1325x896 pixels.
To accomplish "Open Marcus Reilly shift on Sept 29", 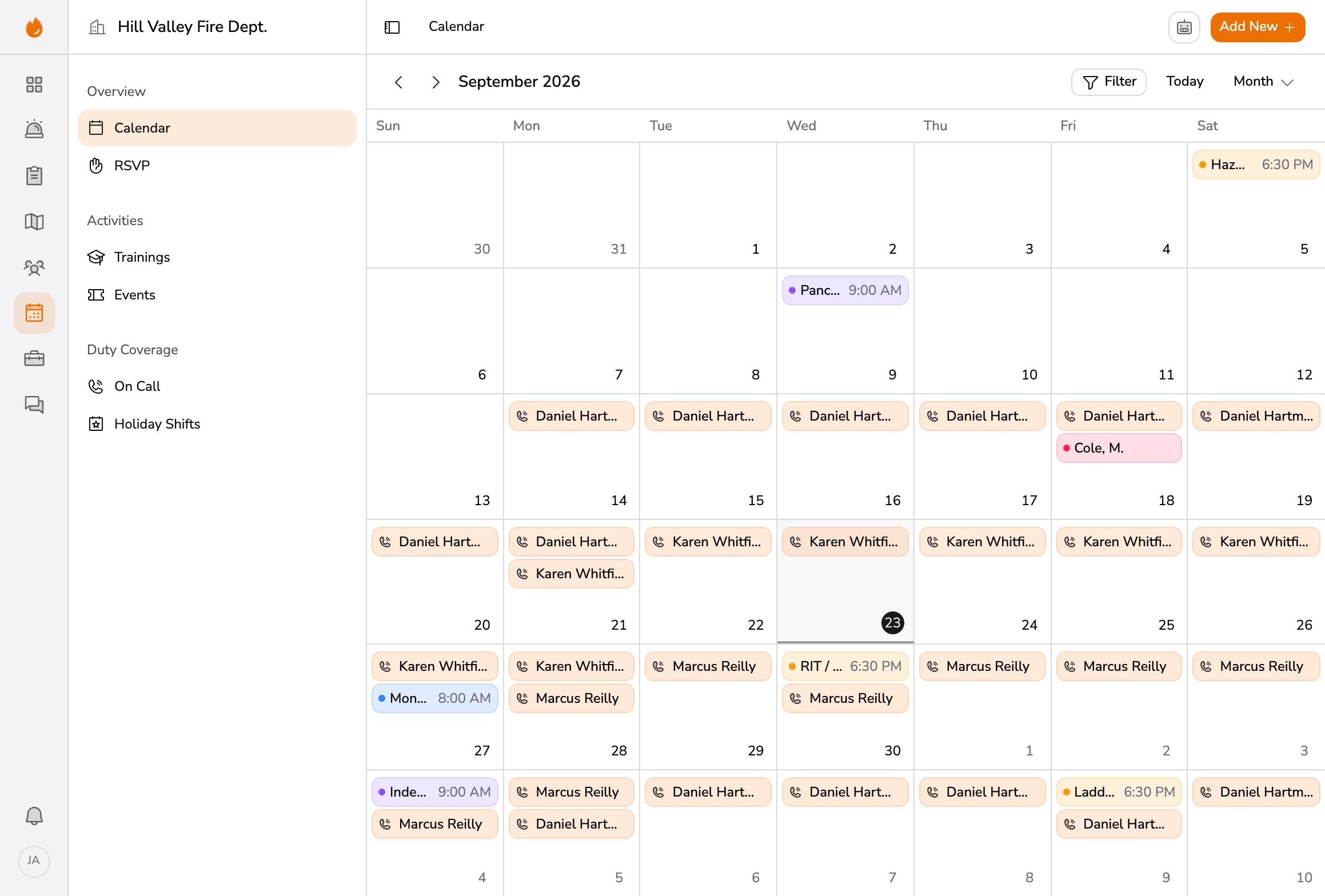I will tap(708, 666).
